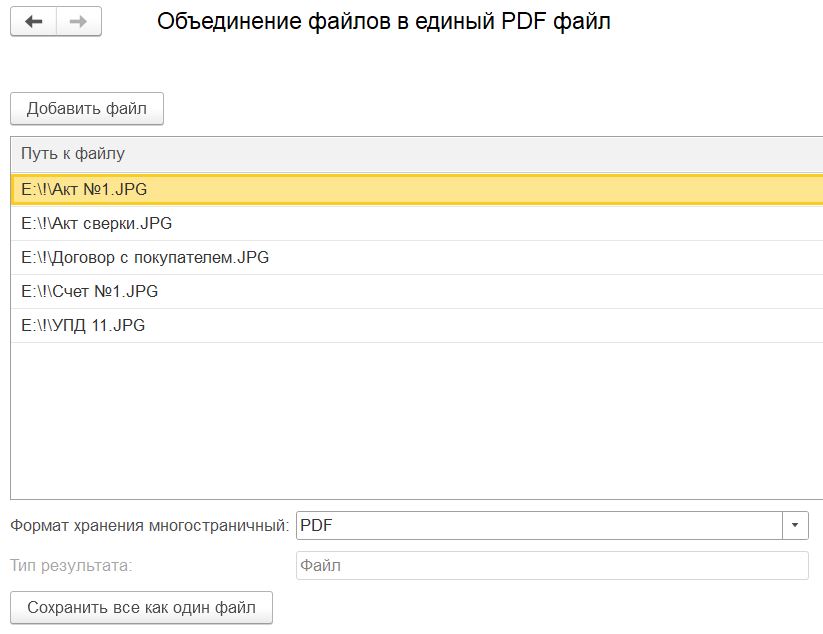823x634 pixels.
Task: Click the Формат хранения многостраничный label
Action: point(150,525)
